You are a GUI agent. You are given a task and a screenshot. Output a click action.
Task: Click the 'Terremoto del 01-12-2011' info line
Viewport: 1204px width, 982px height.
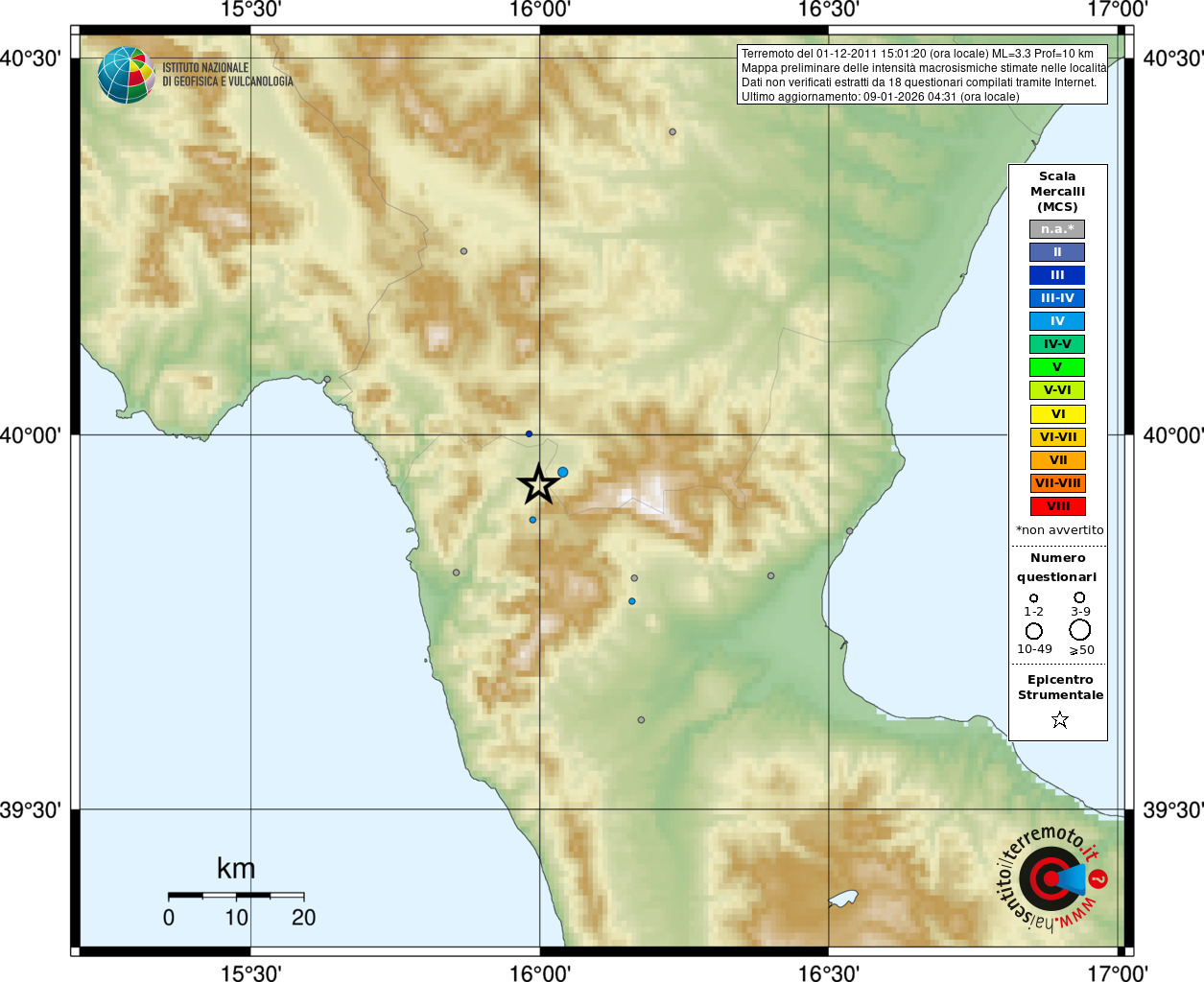(x=917, y=54)
